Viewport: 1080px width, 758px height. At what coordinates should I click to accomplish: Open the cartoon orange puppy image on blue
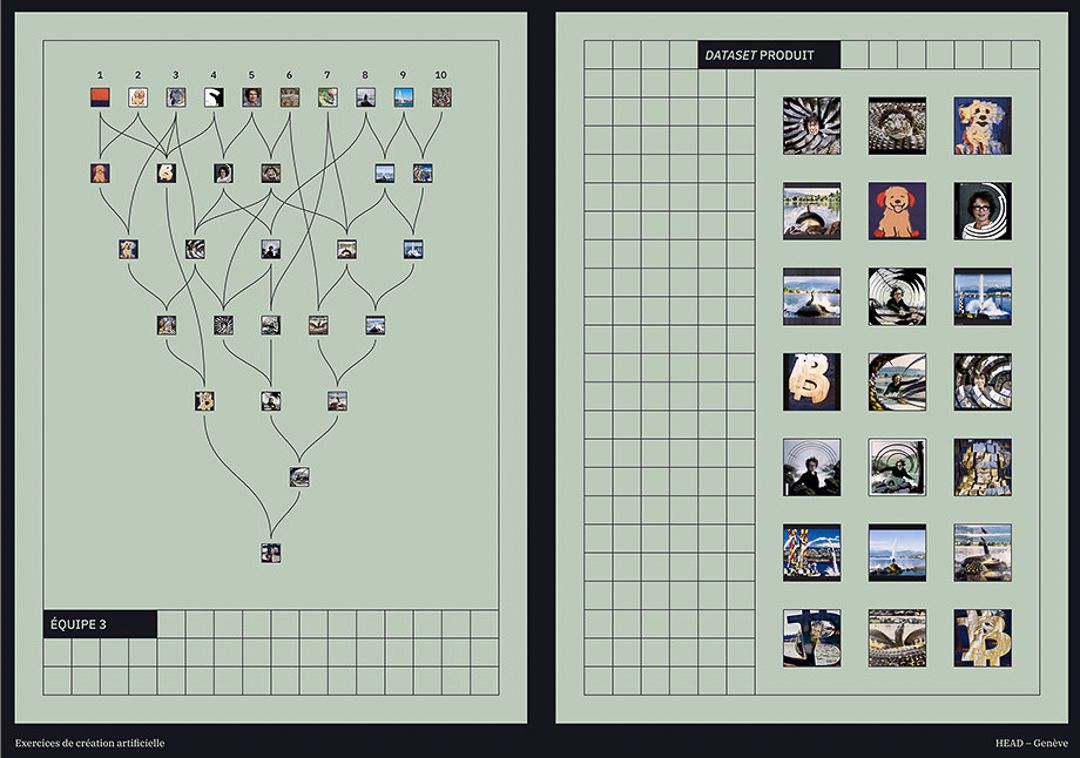897,211
